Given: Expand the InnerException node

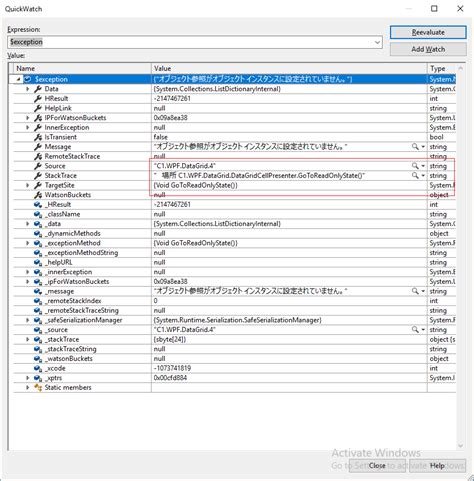Looking at the screenshot, I should [28, 127].
